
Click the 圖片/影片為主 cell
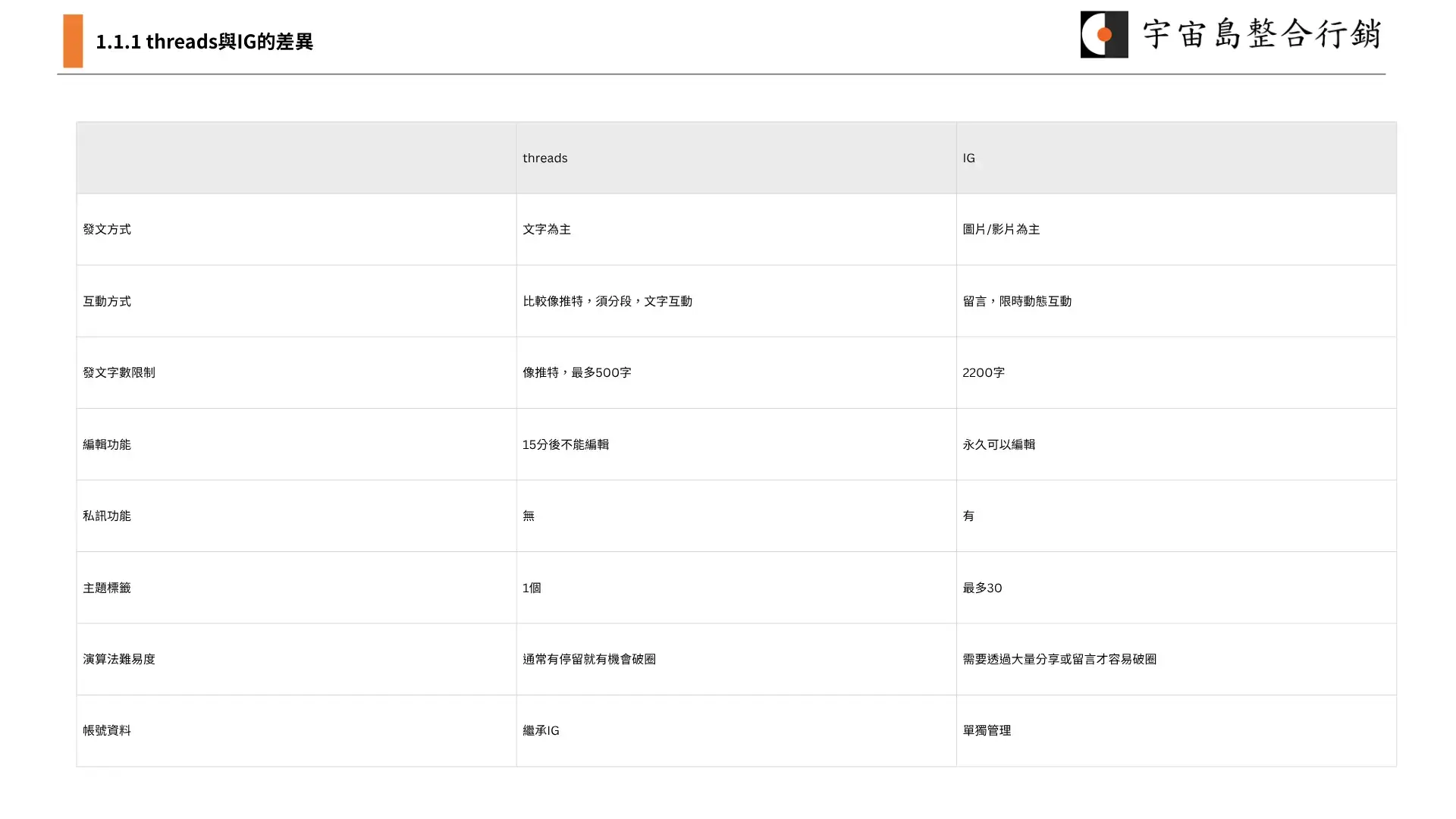pyautogui.click(x=1001, y=229)
